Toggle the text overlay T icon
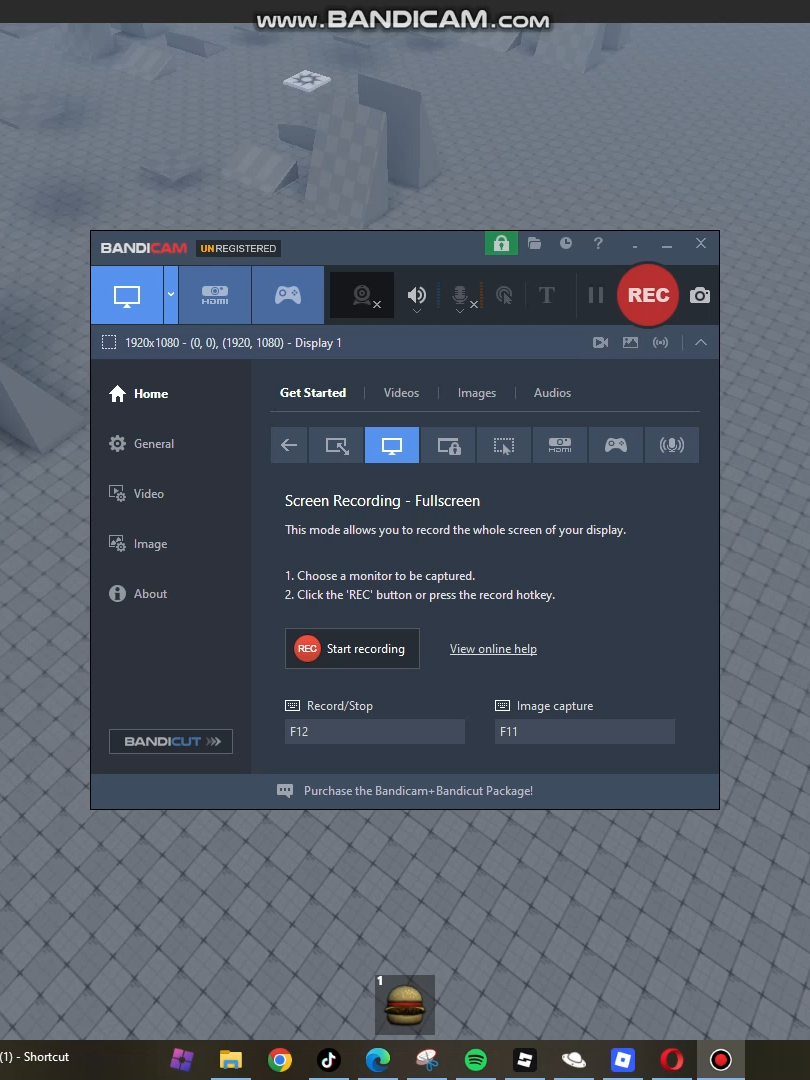 547,295
